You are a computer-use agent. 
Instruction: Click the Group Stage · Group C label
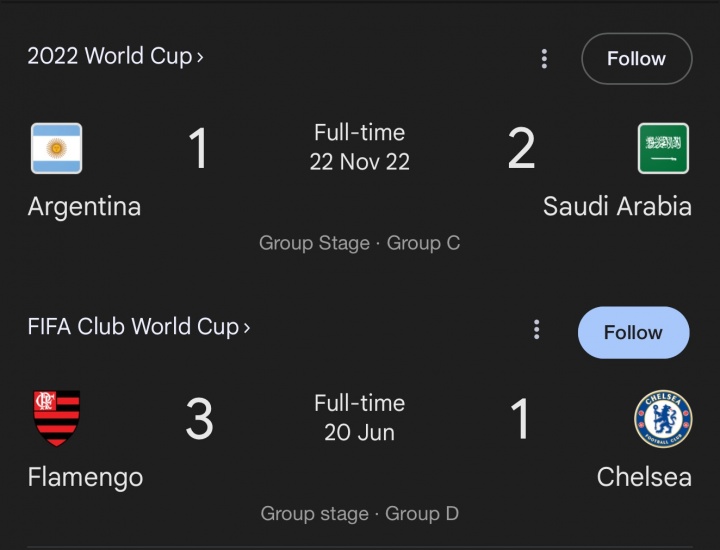tap(359, 243)
